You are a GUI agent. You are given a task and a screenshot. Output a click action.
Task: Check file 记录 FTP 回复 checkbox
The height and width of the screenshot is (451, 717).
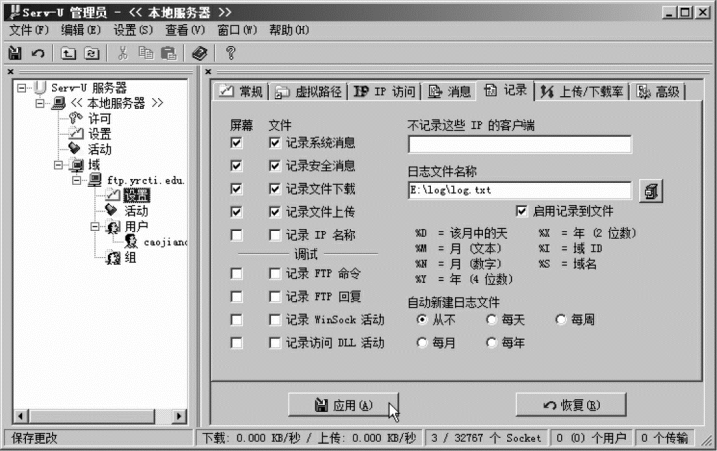(274, 297)
